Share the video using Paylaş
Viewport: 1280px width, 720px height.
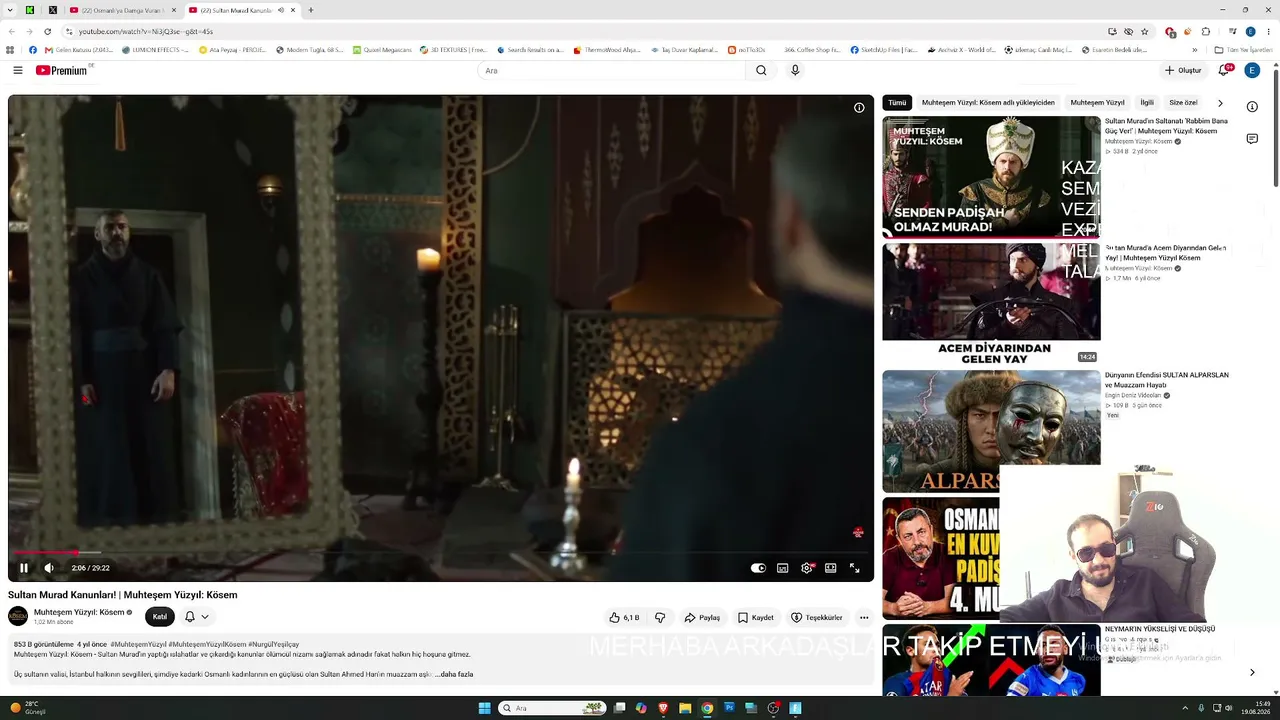pyautogui.click(x=702, y=617)
